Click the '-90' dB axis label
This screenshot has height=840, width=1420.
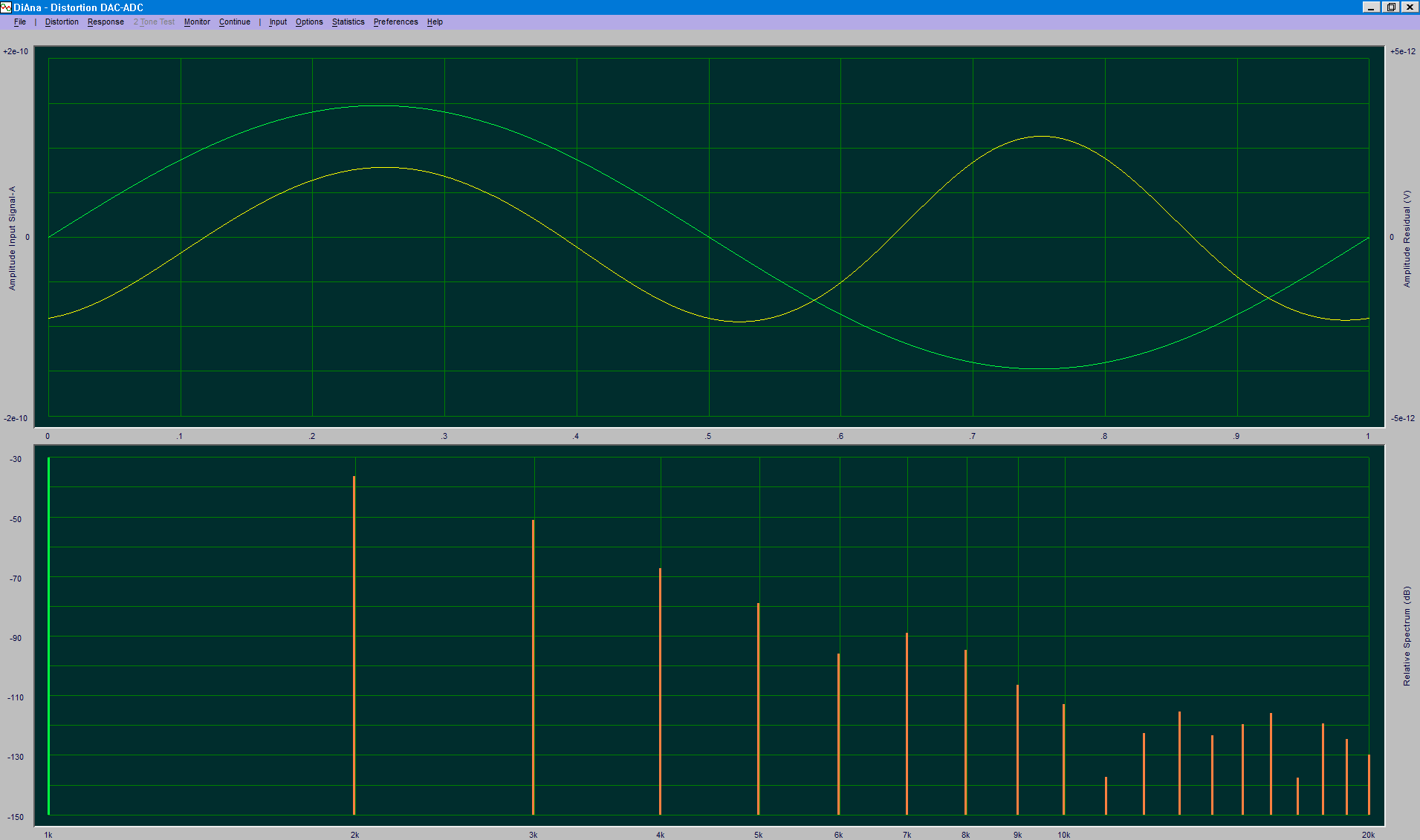16,638
